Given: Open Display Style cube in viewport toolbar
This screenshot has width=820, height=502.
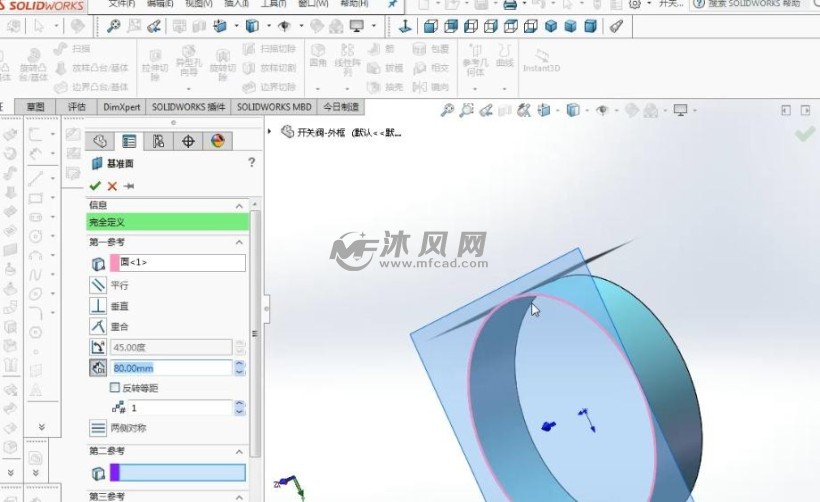Looking at the screenshot, I should [x=573, y=110].
